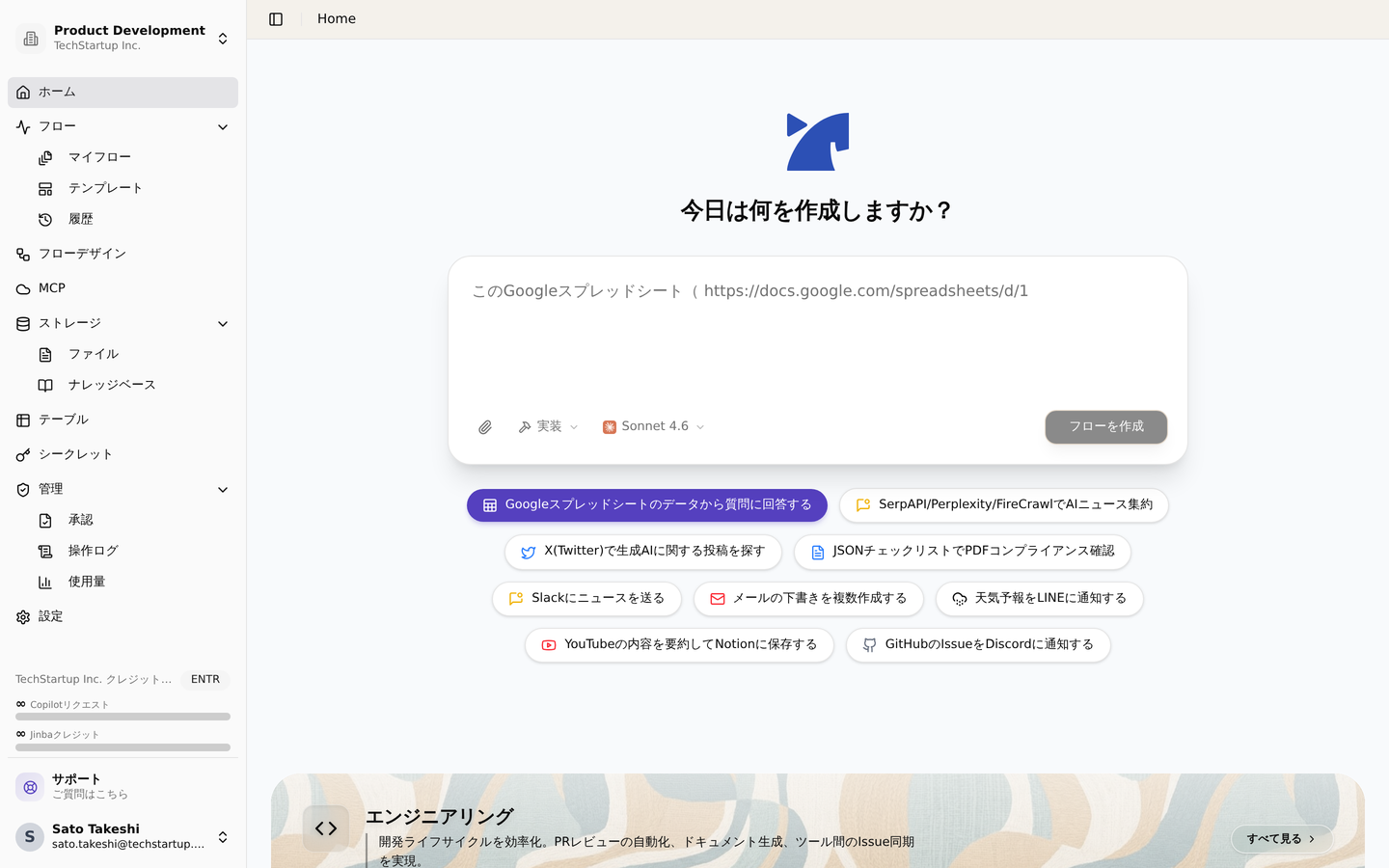Select the Slackにニュースを送る chip
Screen dimensions: 1389x868
point(586,599)
